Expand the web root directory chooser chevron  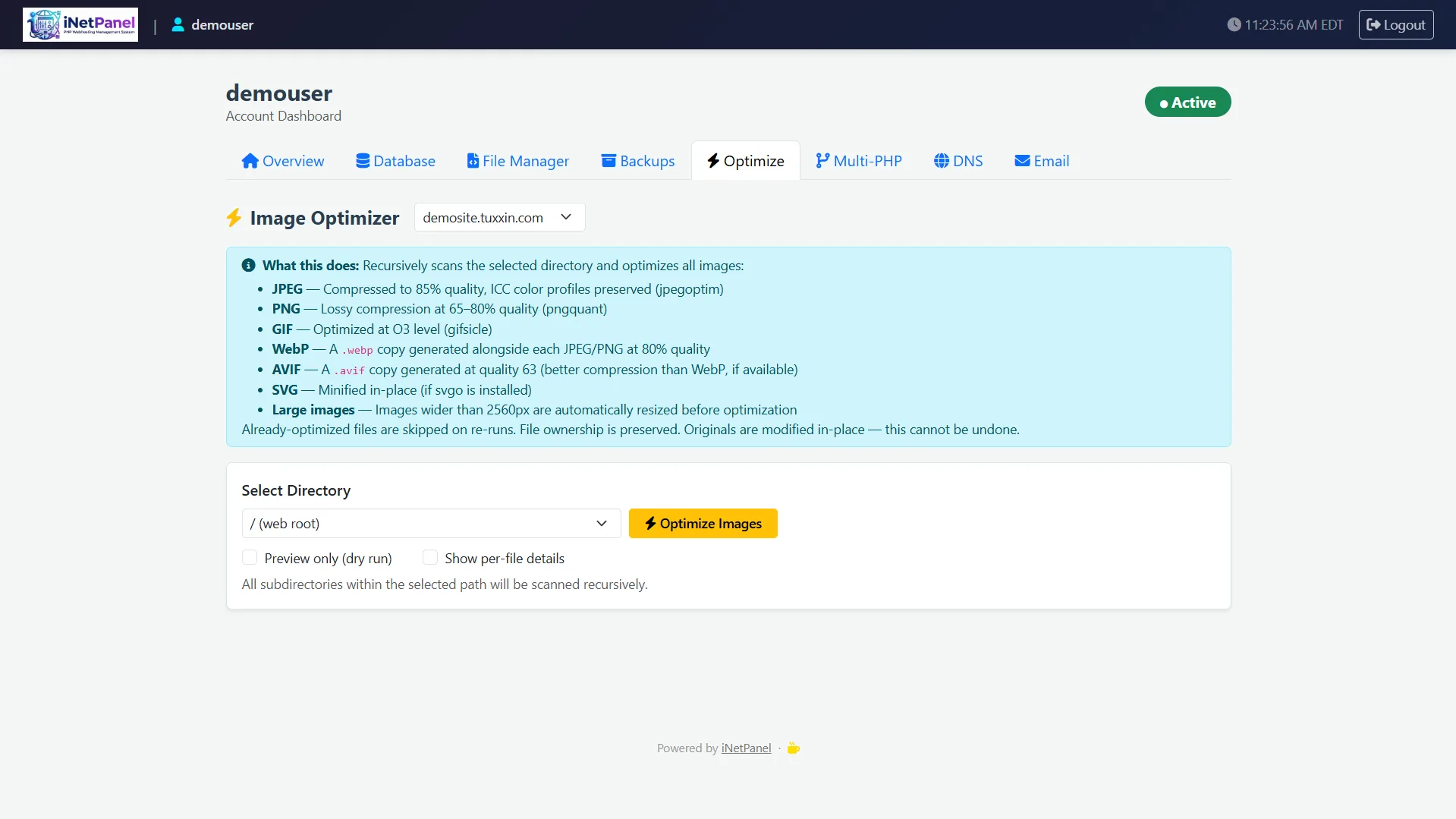click(x=601, y=523)
